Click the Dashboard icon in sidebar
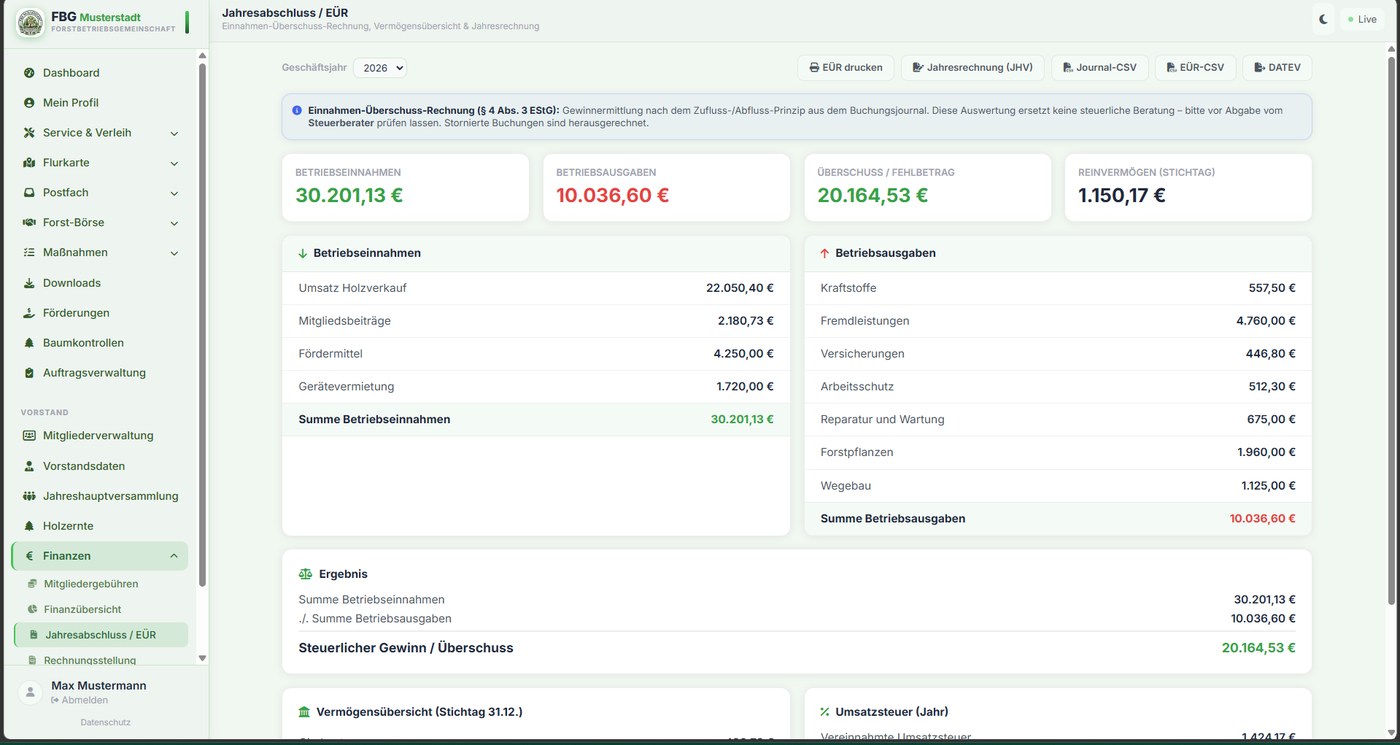 tap(29, 73)
